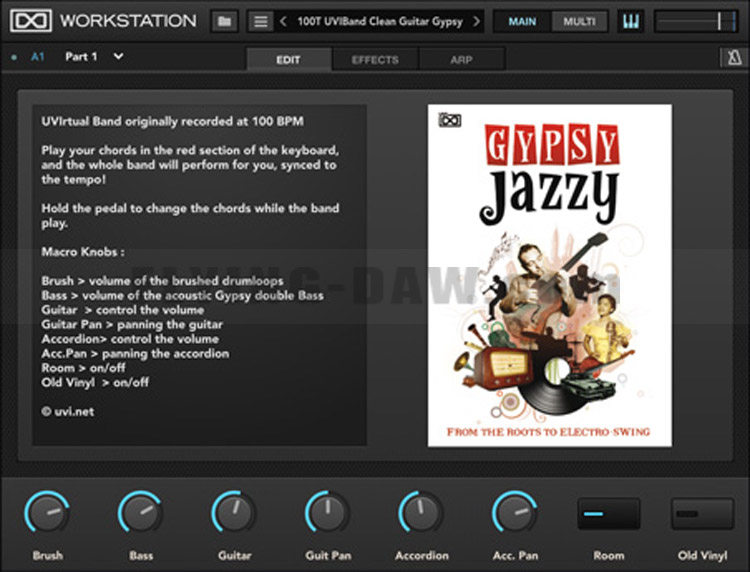Open the preset name '100T UVIBand Clean Guitar Gypsy'

click(380, 22)
